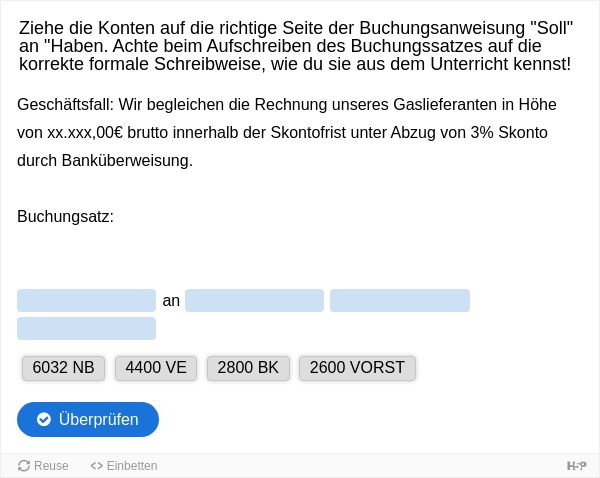
Task: Open the Reuse link
Action: (x=43, y=466)
